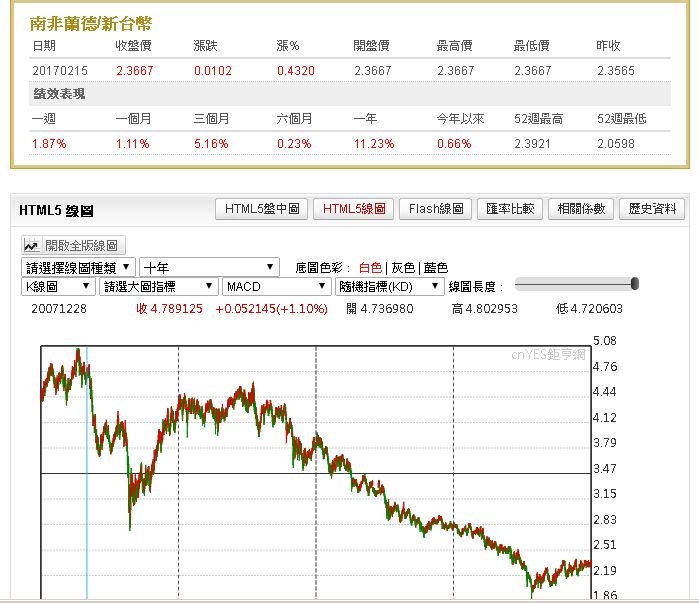Expand the 請選大圖指標 dropdown
Image resolution: width=699 pixels, height=603 pixels.
[x=159, y=286]
